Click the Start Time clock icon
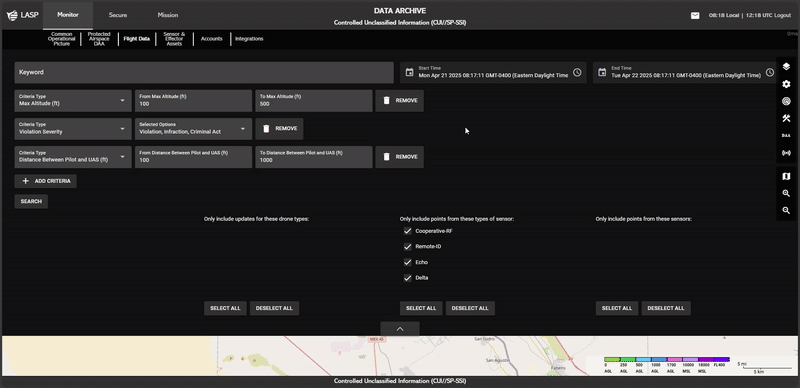This screenshot has height=388, width=800. tap(577, 72)
